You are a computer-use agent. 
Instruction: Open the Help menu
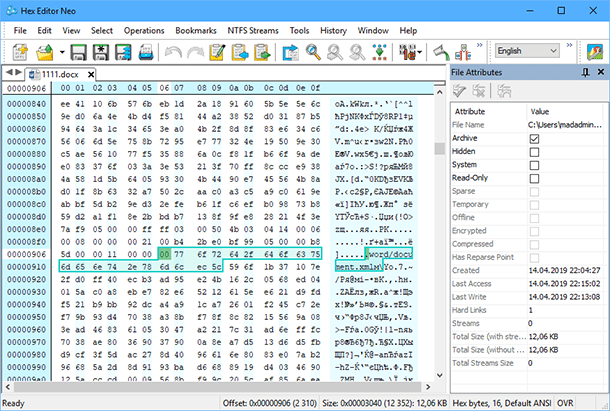point(408,30)
